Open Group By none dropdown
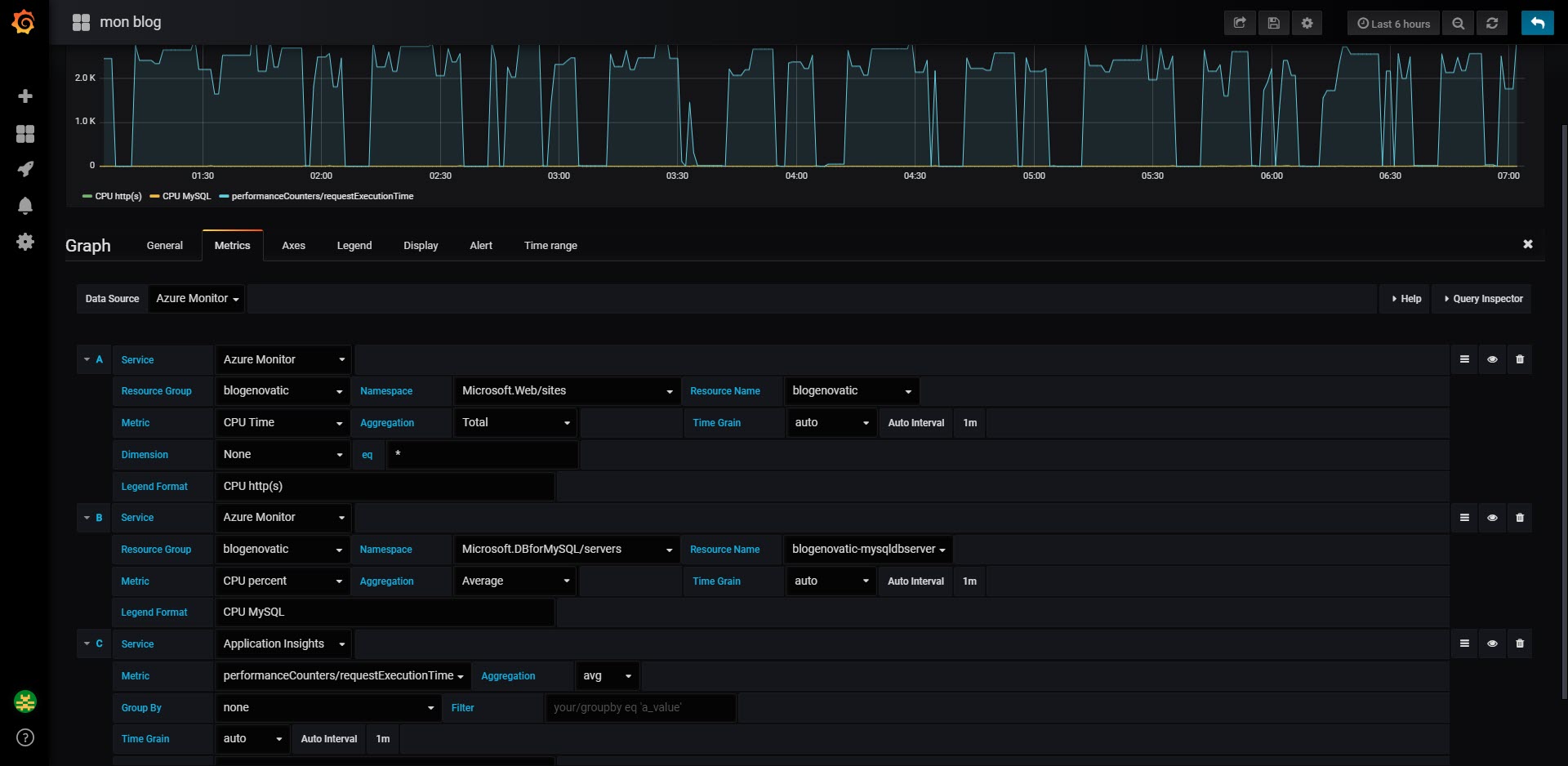Image resolution: width=1568 pixels, height=766 pixels. [x=328, y=708]
